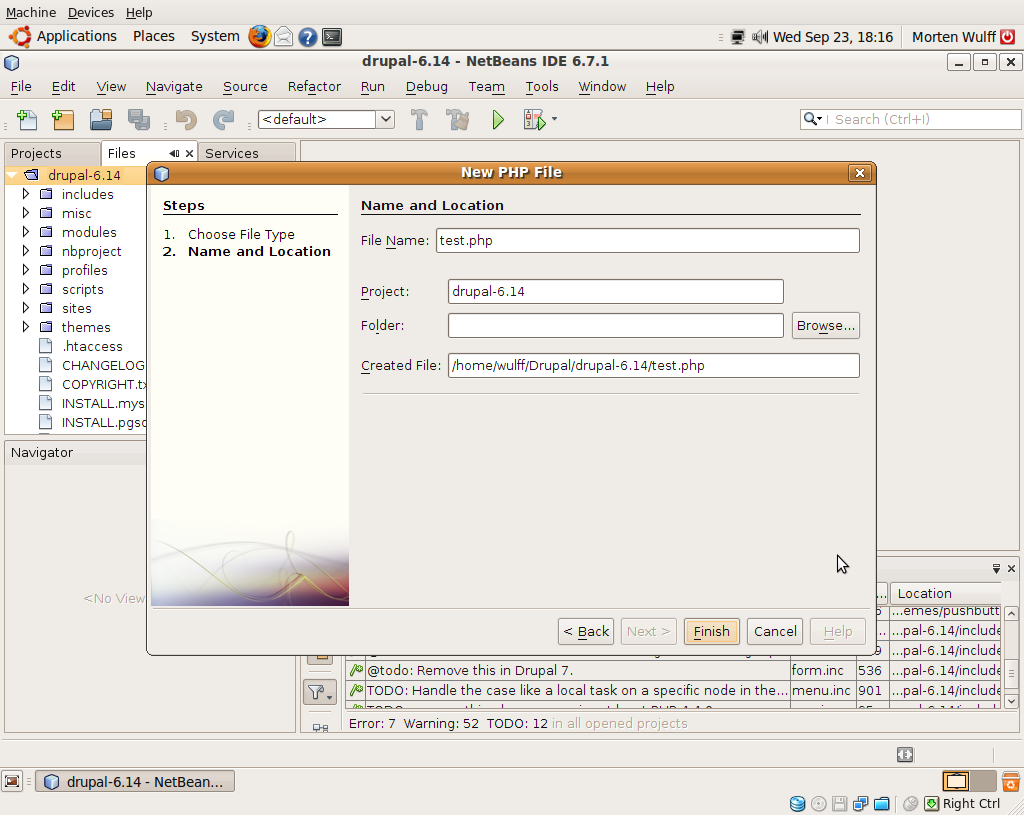This screenshot has height=815, width=1024.
Task: Click the trash icon in bottom panel
Action: click(1011, 781)
